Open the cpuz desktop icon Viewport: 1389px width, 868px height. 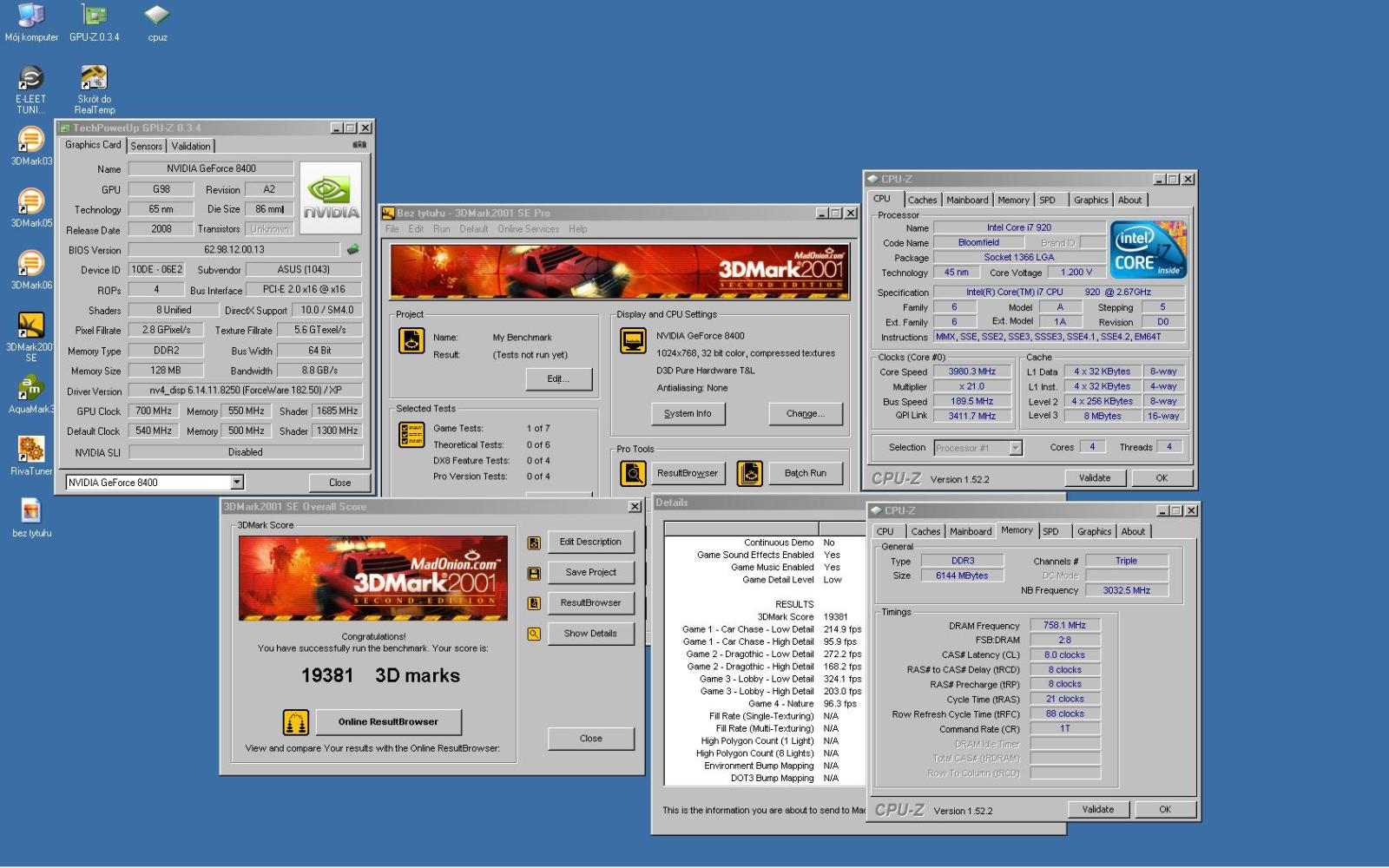pyautogui.click(x=157, y=23)
